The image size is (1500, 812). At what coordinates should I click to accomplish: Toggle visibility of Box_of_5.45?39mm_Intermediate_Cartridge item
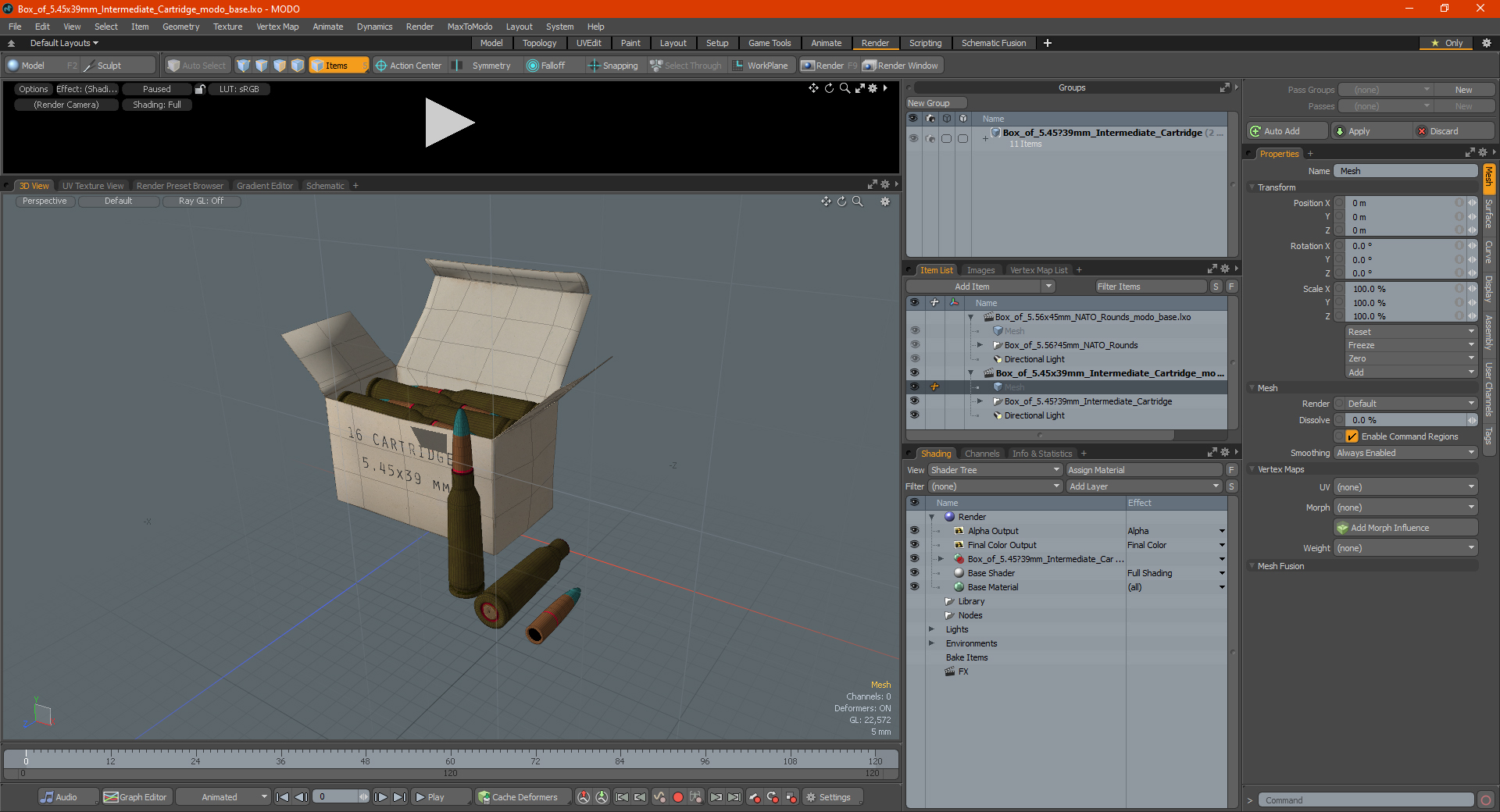pos(915,401)
